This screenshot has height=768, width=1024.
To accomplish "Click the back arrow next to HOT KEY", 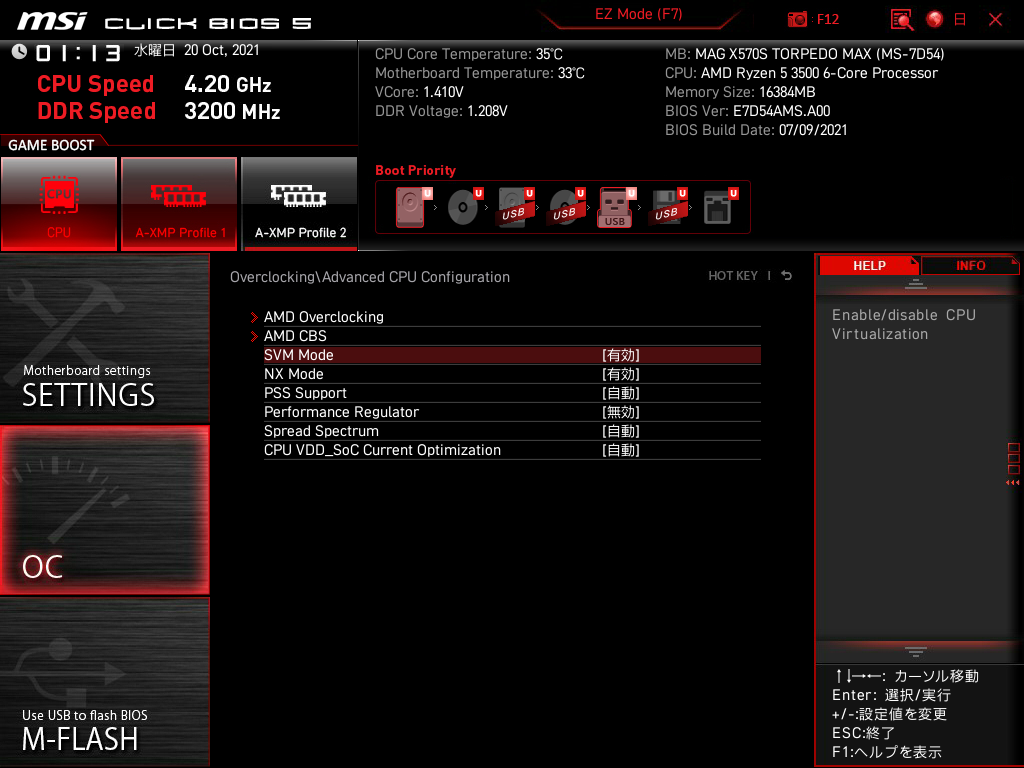I will tap(786, 275).
